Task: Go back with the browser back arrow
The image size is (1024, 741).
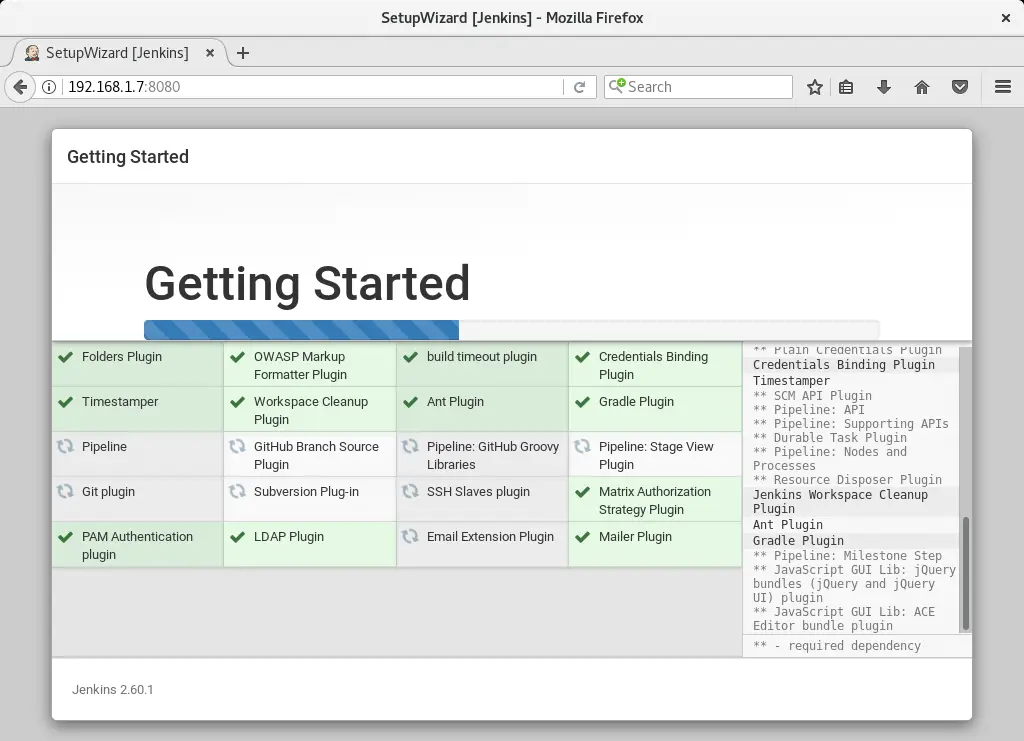Action: 20,87
